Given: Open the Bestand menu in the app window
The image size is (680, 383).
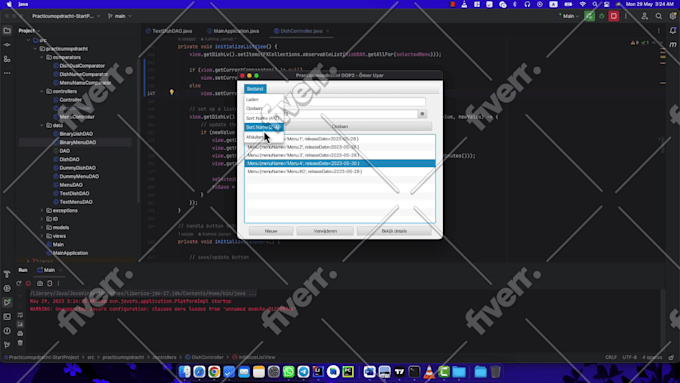Looking at the screenshot, I should pos(255,89).
